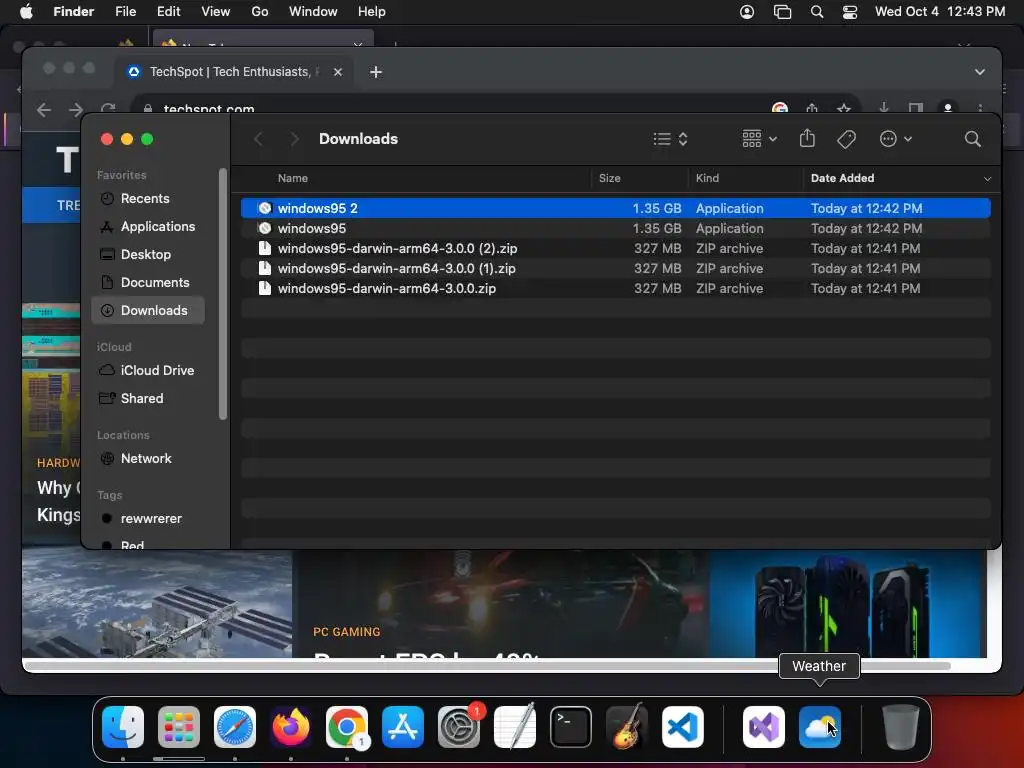Open a new Chrome tab
This screenshot has width=1024, height=768.
tap(376, 72)
